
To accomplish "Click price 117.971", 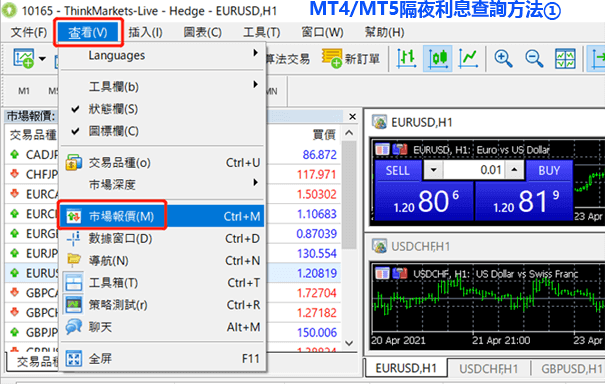I will pos(316,174).
